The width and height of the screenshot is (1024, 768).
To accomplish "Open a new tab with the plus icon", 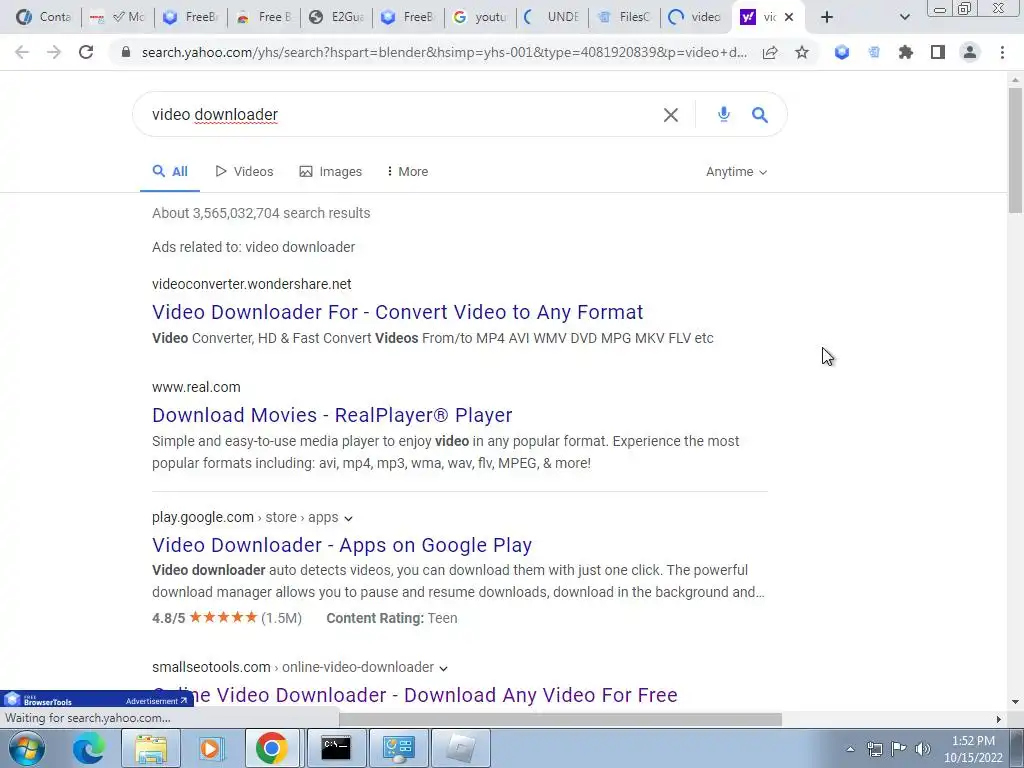I will click(827, 17).
